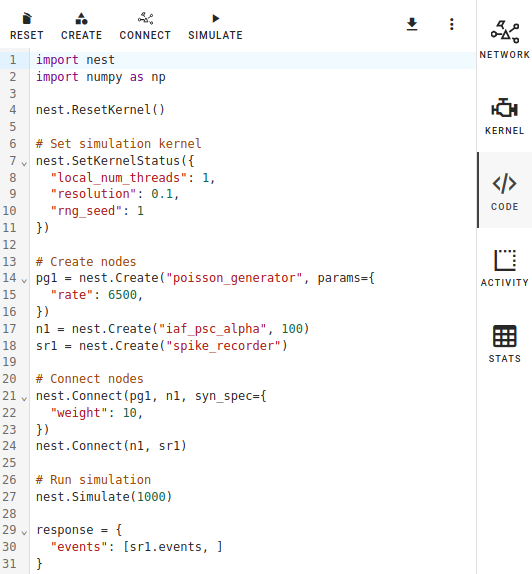The width and height of the screenshot is (532, 574).
Task: Click the CONNECT toolbar button
Action: click(145, 26)
